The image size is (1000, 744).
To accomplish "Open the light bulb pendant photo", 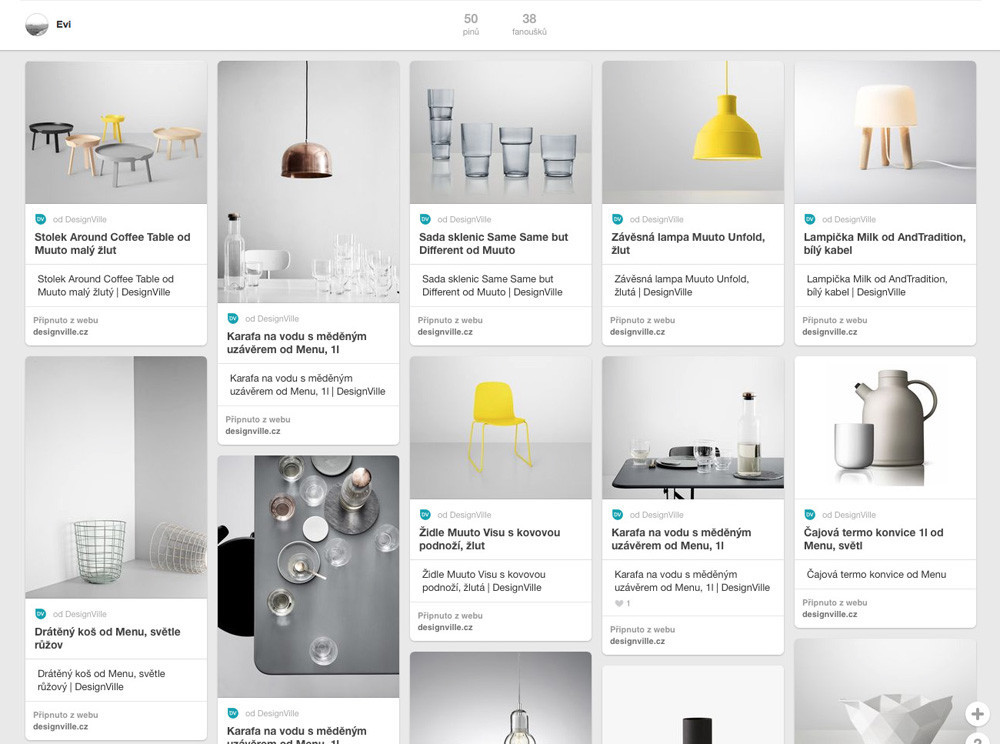I will tap(501, 697).
